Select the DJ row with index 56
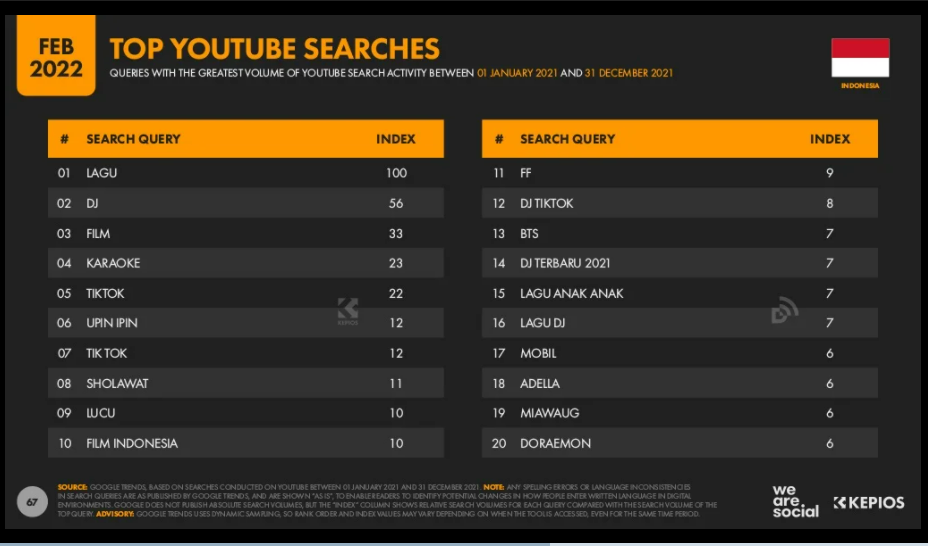Viewport: 928px width, 546px height. point(246,203)
